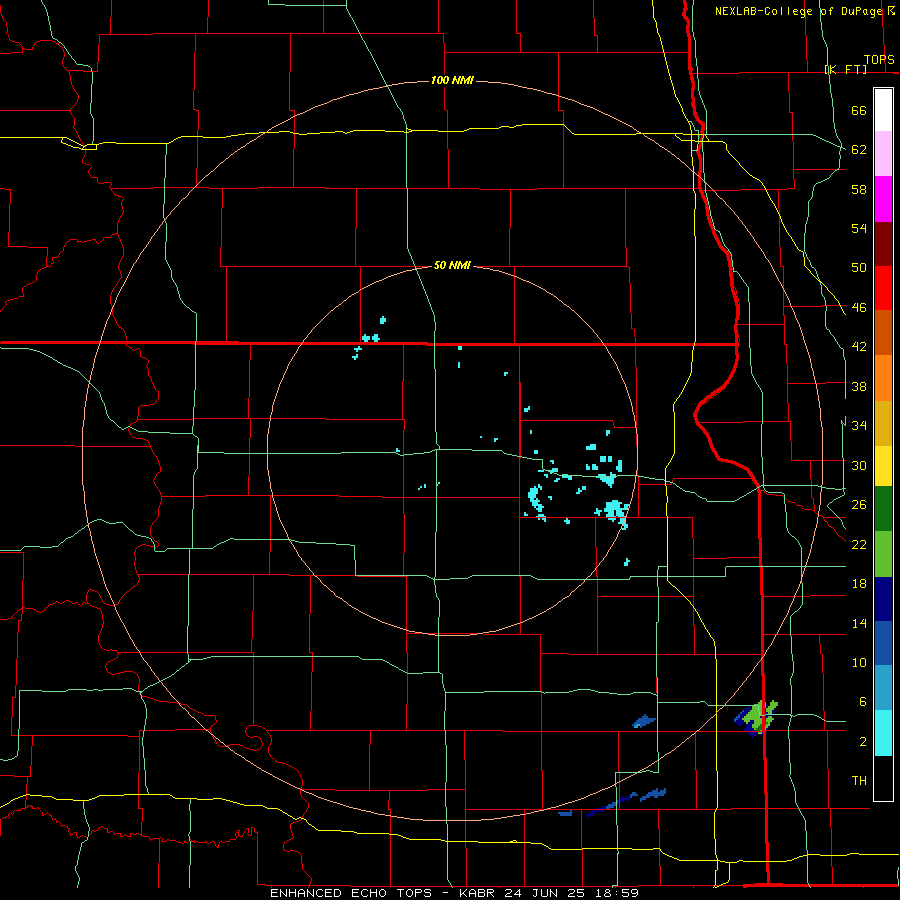Click the legend value '50'
This screenshot has height=900, width=900.
click(x=859, y=268)
